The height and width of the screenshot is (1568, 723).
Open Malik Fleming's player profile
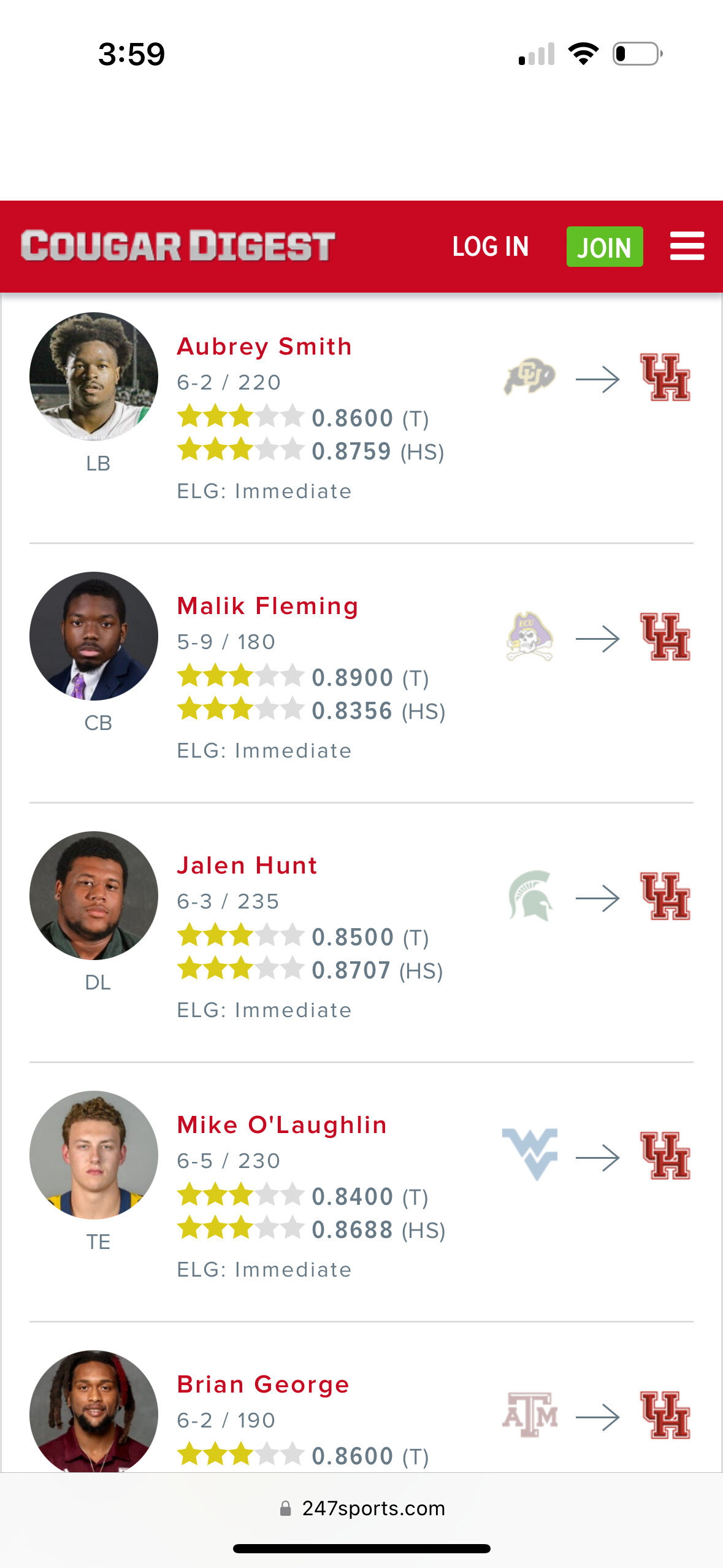coord(267,606)
